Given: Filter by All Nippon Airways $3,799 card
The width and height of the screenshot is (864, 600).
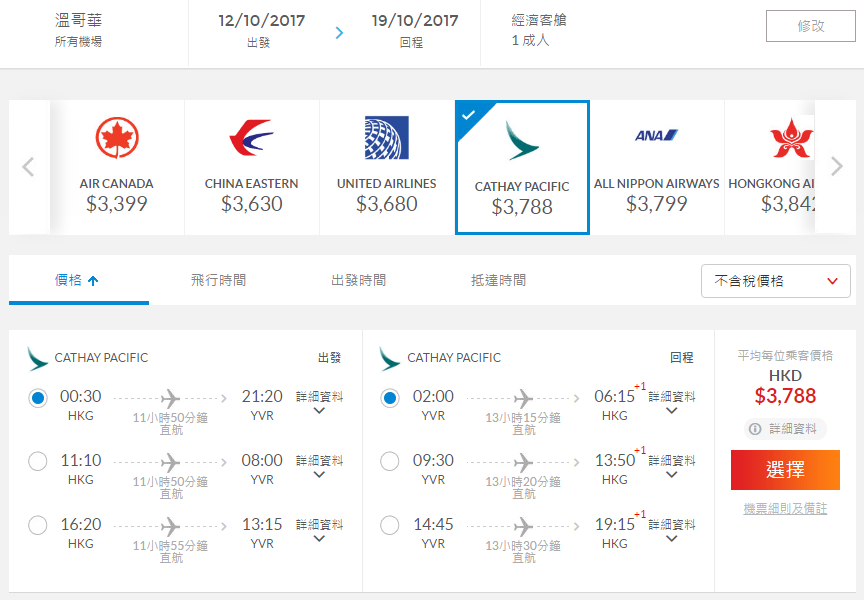Looking at the screenshot, I should click(x=657, y=167).
